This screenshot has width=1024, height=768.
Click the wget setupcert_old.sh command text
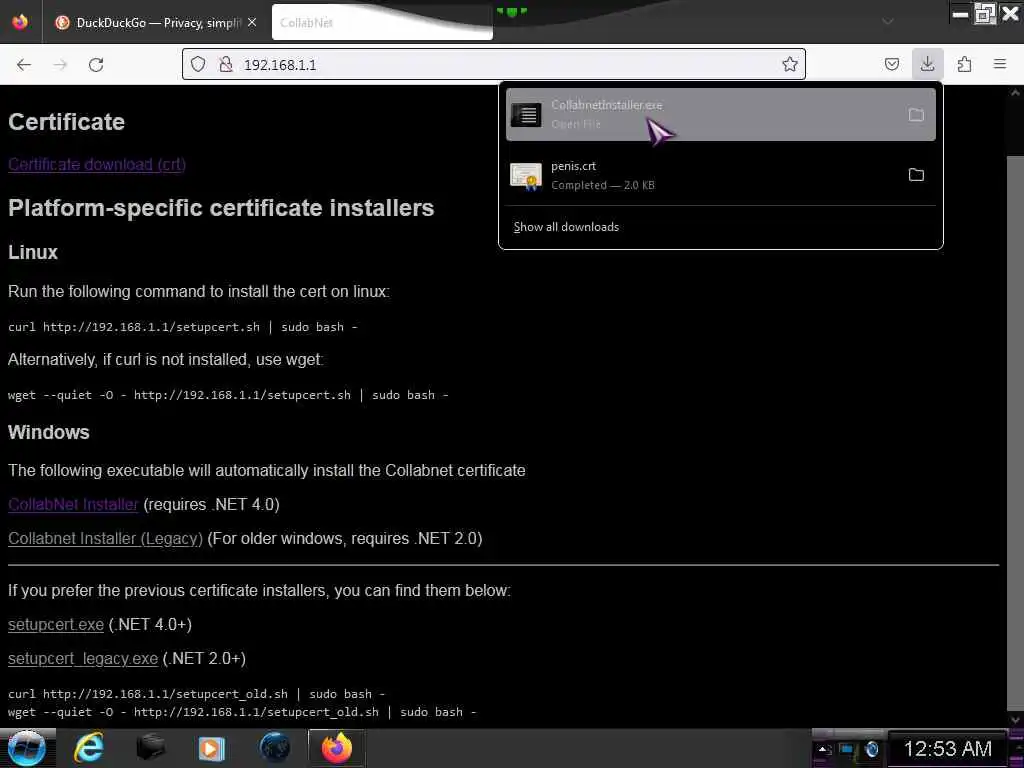[x=242, y=712]
